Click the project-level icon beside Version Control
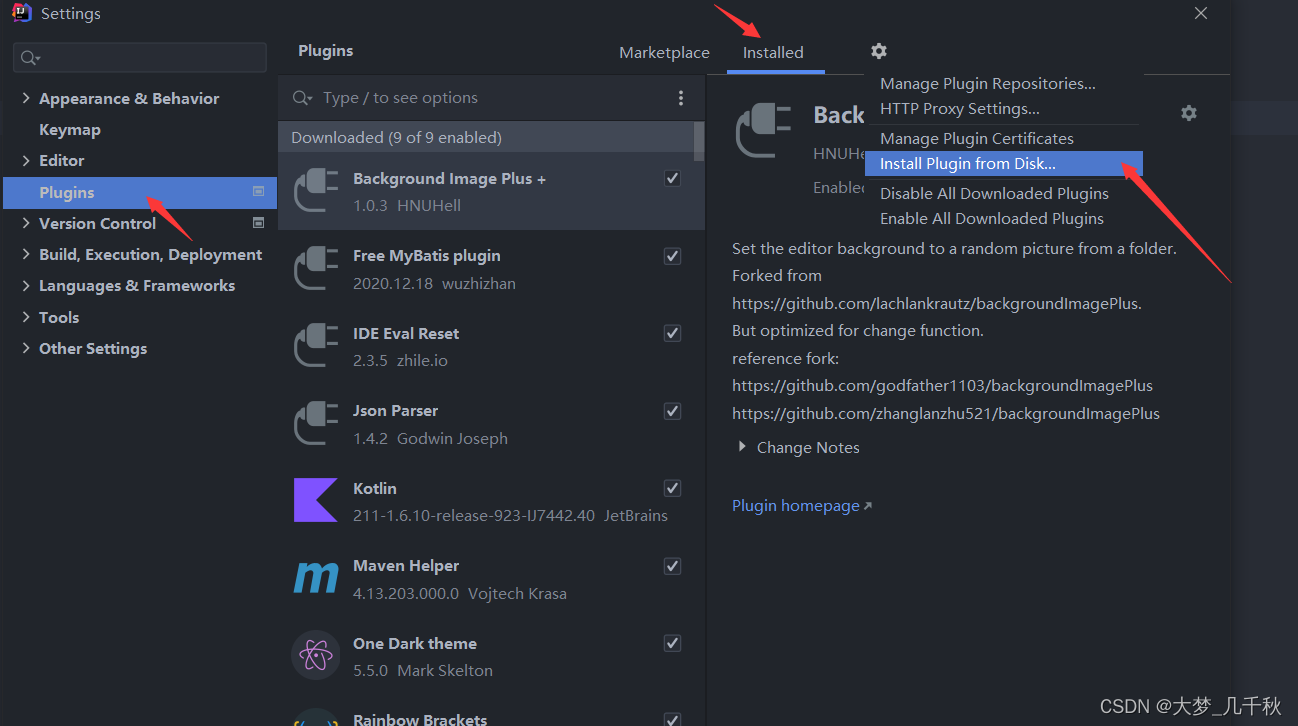 tap(259, 223)
